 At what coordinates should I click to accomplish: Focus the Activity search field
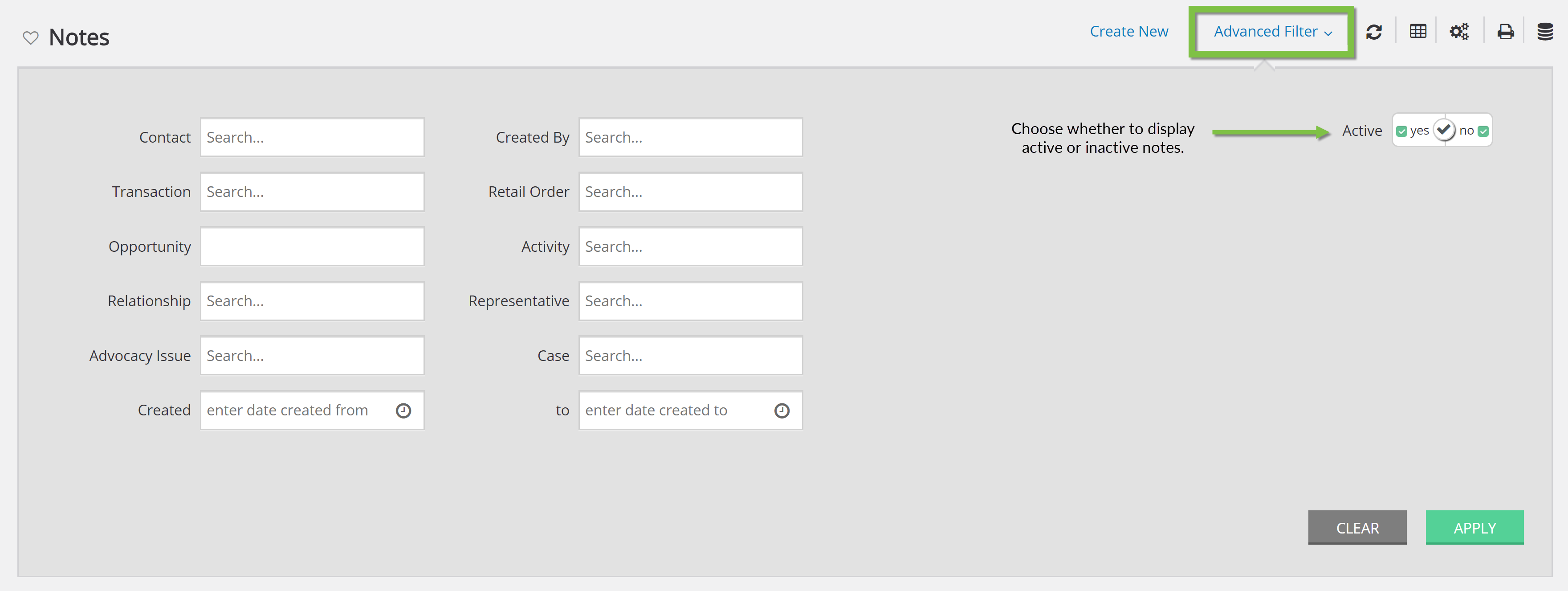691,247
